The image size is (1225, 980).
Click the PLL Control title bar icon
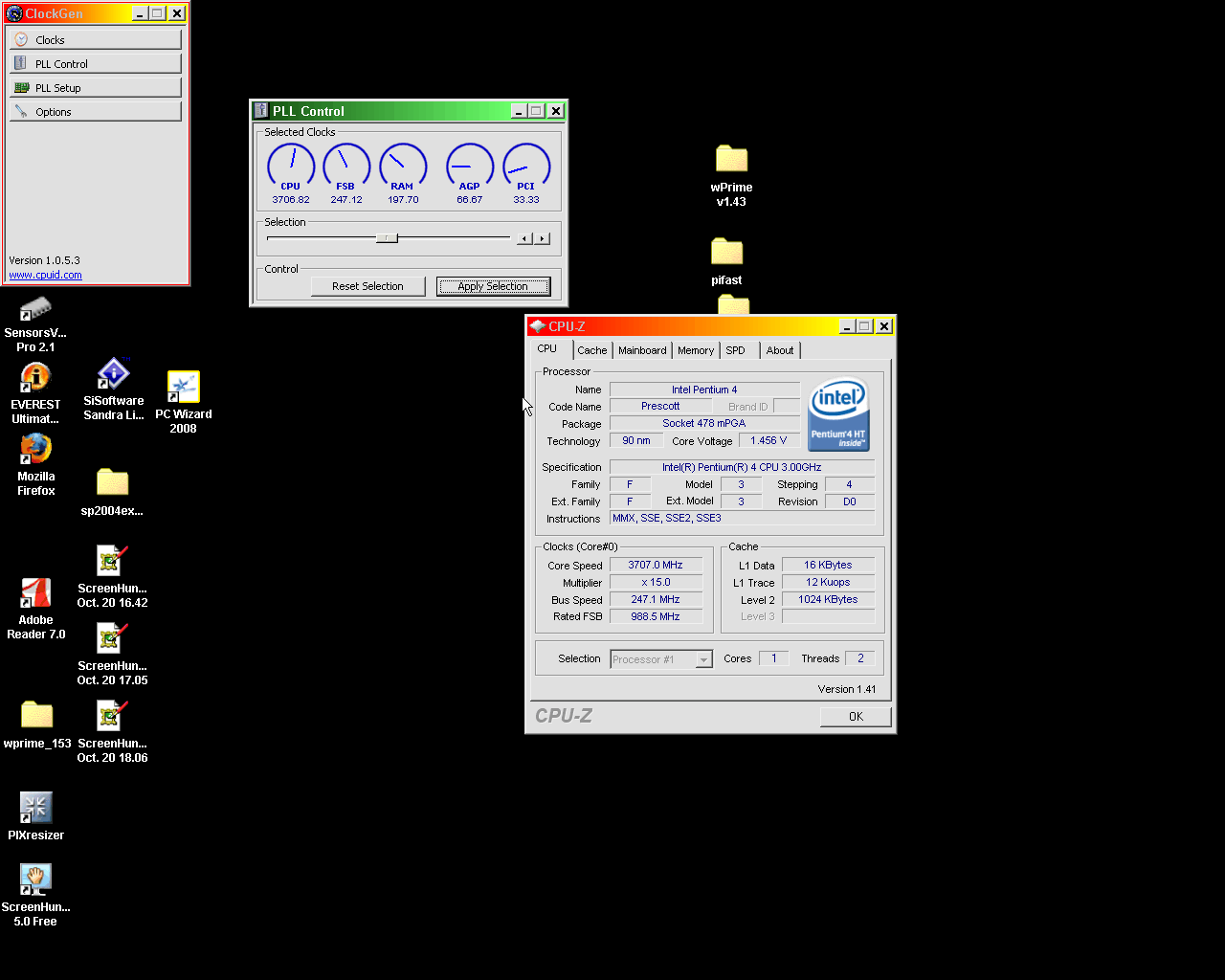(261, 111)
